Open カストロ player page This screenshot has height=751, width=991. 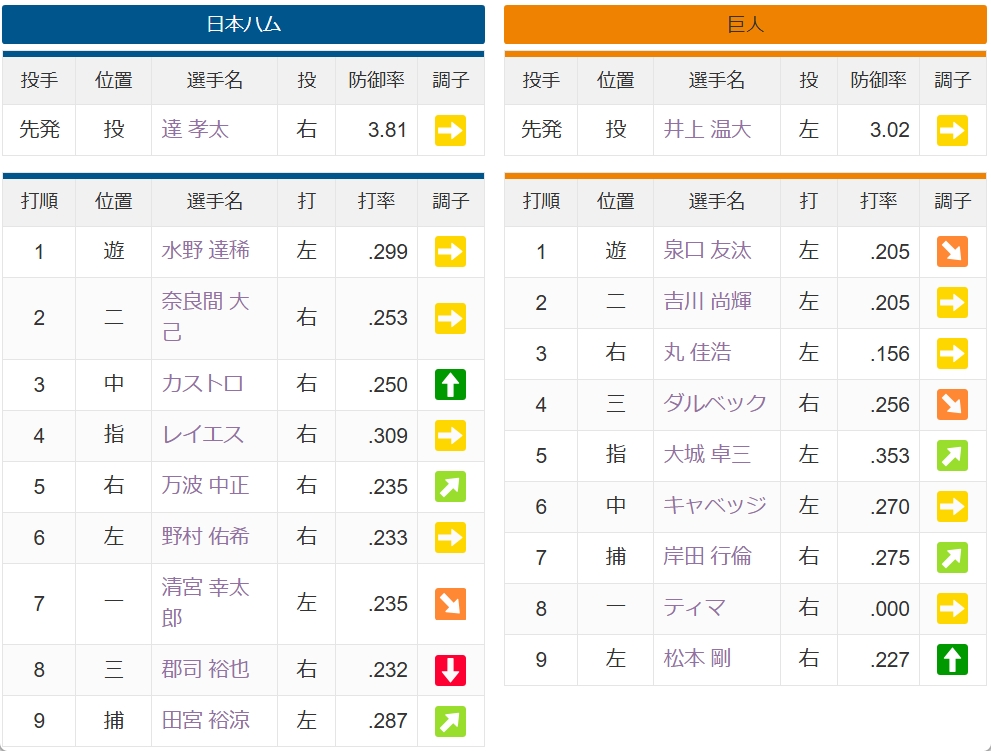[202, 383]
